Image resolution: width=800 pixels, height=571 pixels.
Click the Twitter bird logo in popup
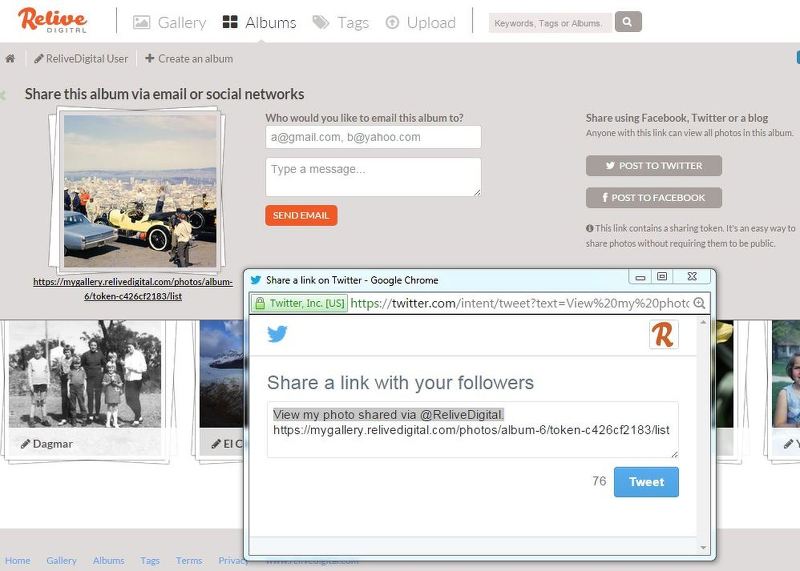tap(277, 334)
